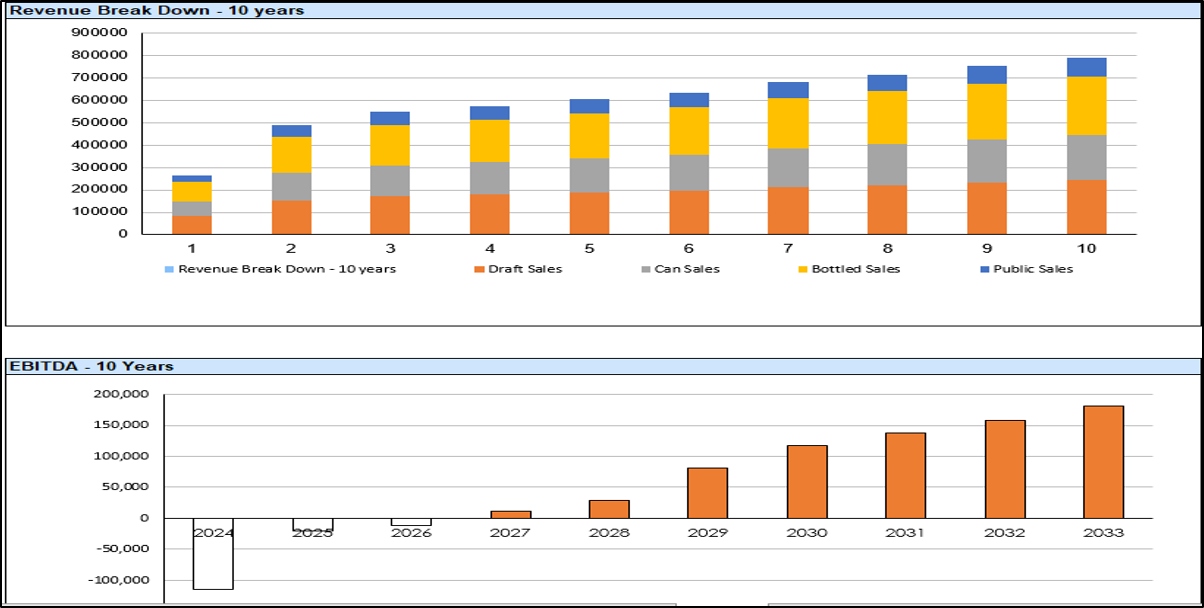
Task: Click Can Sales segment of year 7 bar
Action: [x=788, y=168]
